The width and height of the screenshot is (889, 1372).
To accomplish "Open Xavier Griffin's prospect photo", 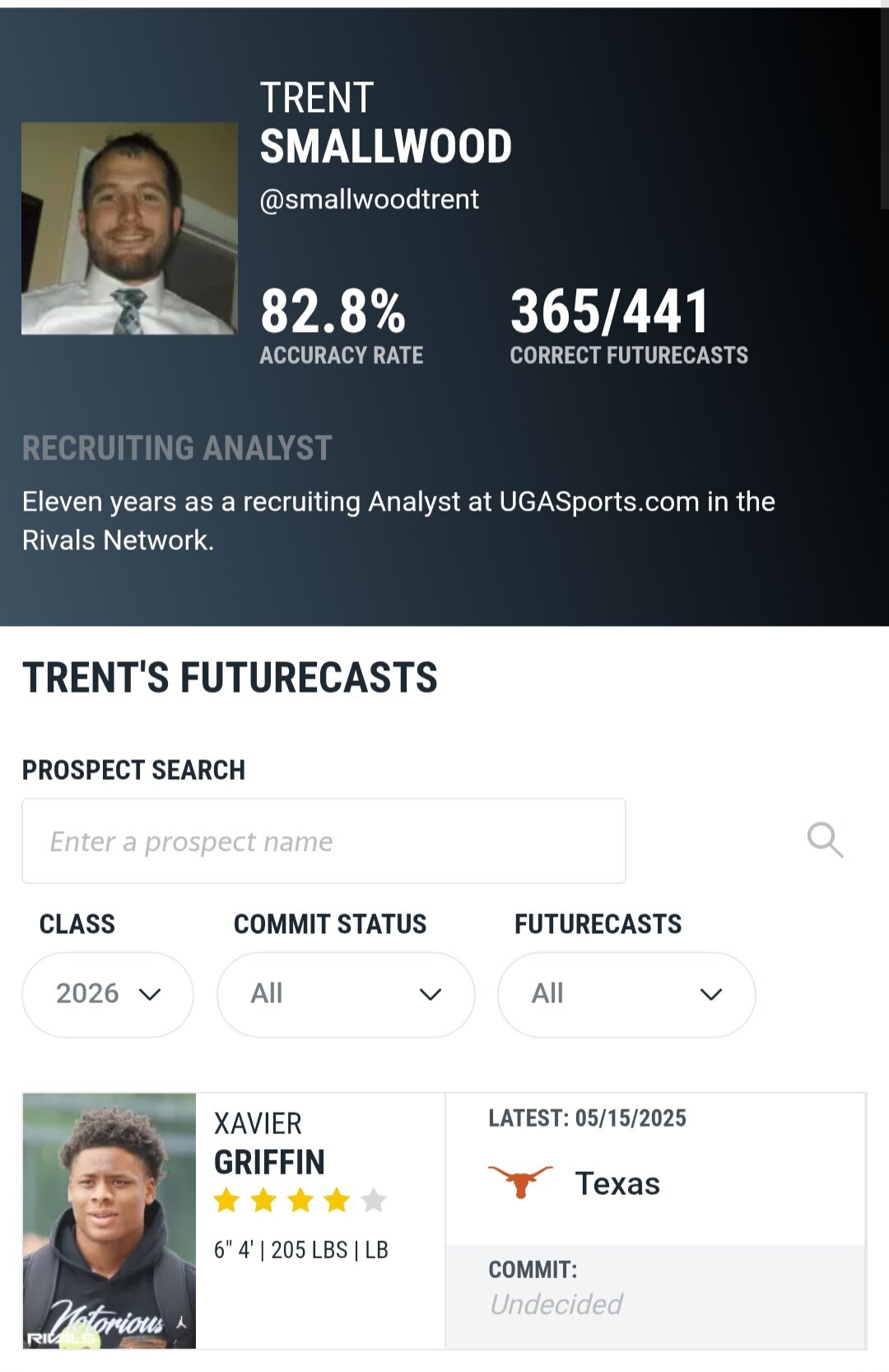I will 109,1220.
